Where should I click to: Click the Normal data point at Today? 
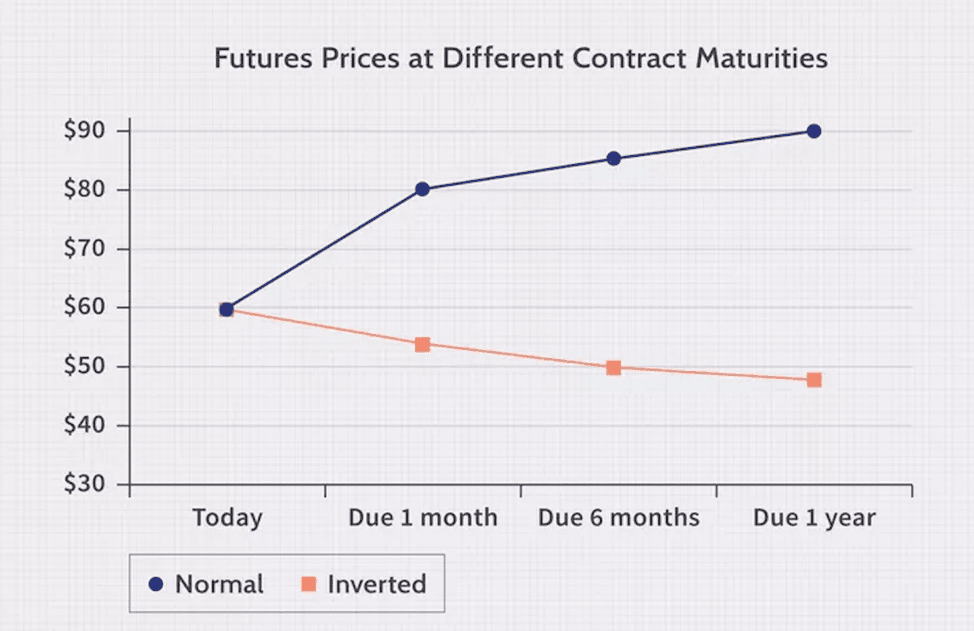click(226, 309)
